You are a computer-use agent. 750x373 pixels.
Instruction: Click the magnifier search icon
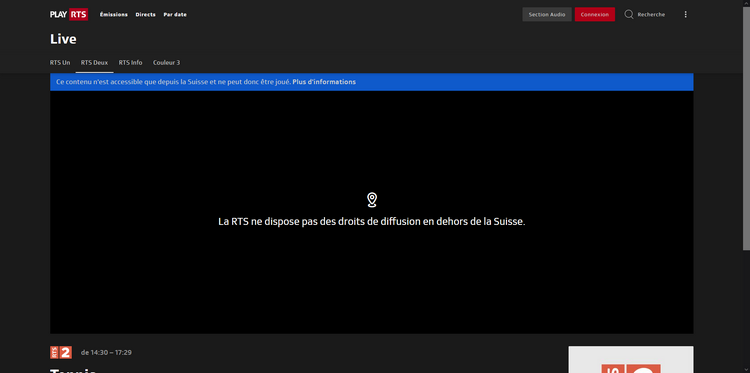pos(629,14)
